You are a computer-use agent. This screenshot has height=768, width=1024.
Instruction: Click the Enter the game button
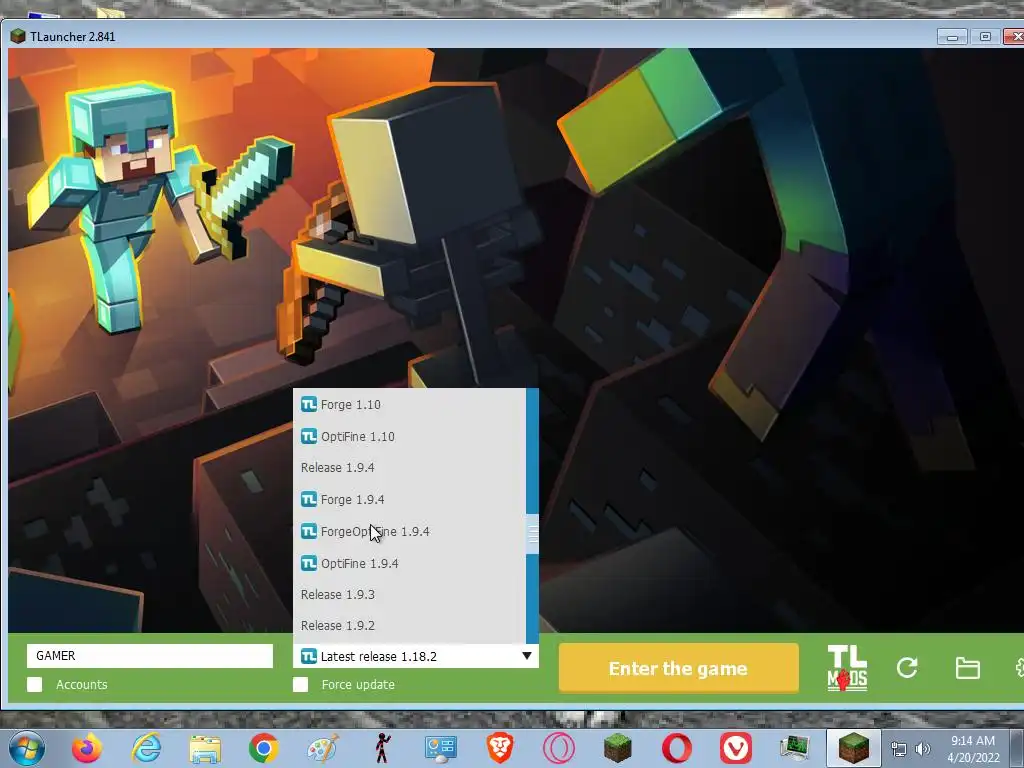[x=679, y=668]
